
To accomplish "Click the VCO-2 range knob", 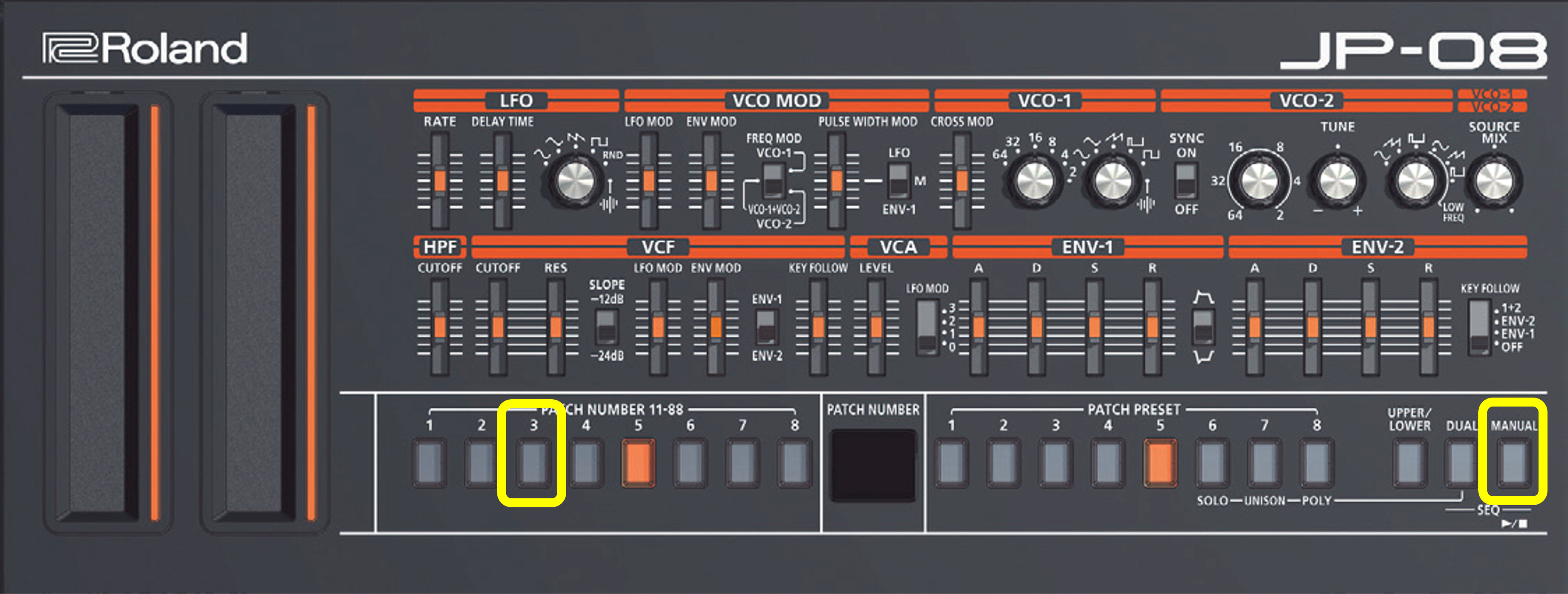I will tap(1259, 181).
